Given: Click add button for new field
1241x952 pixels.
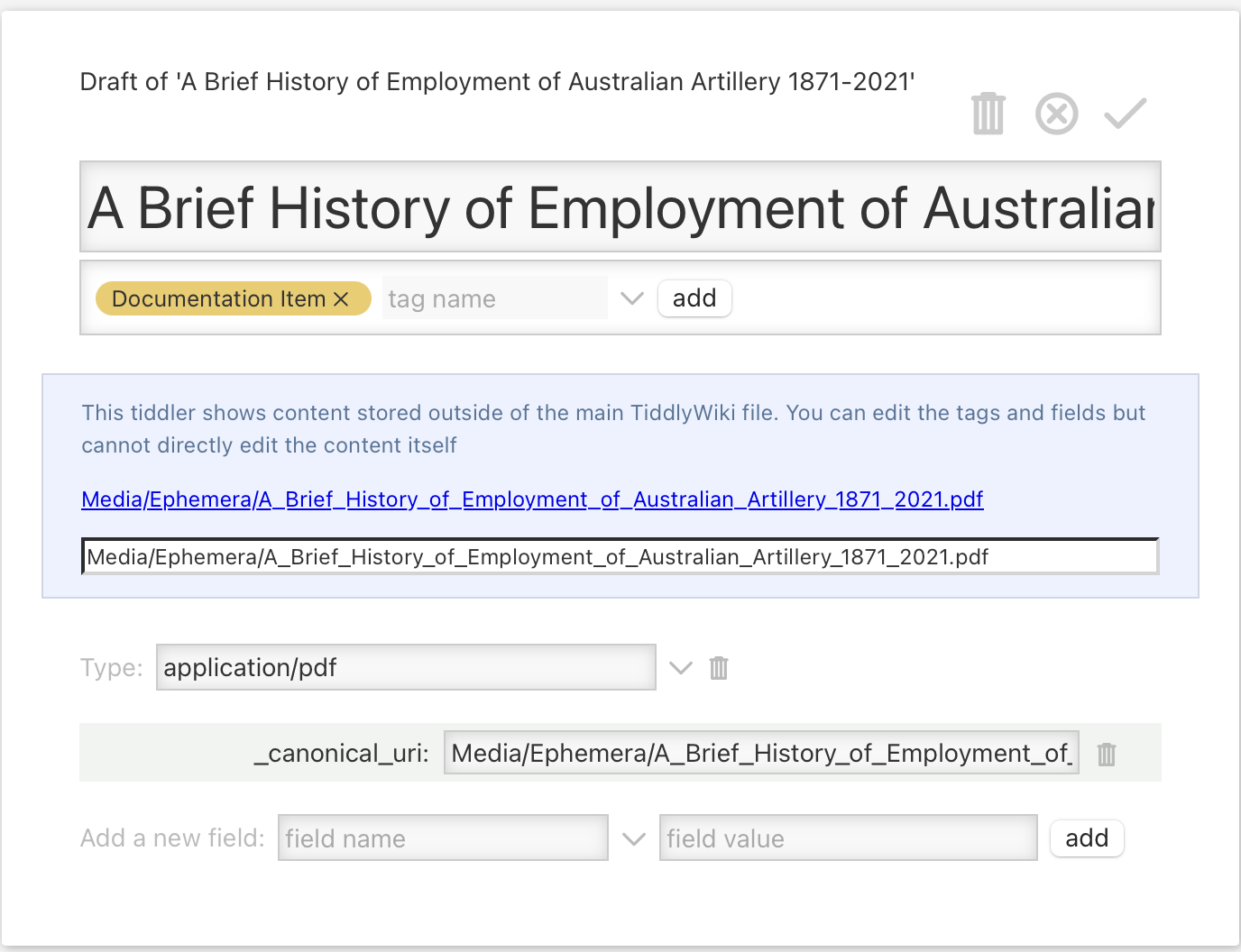Looking at the screenshot, I should (x=1087, y=838).
